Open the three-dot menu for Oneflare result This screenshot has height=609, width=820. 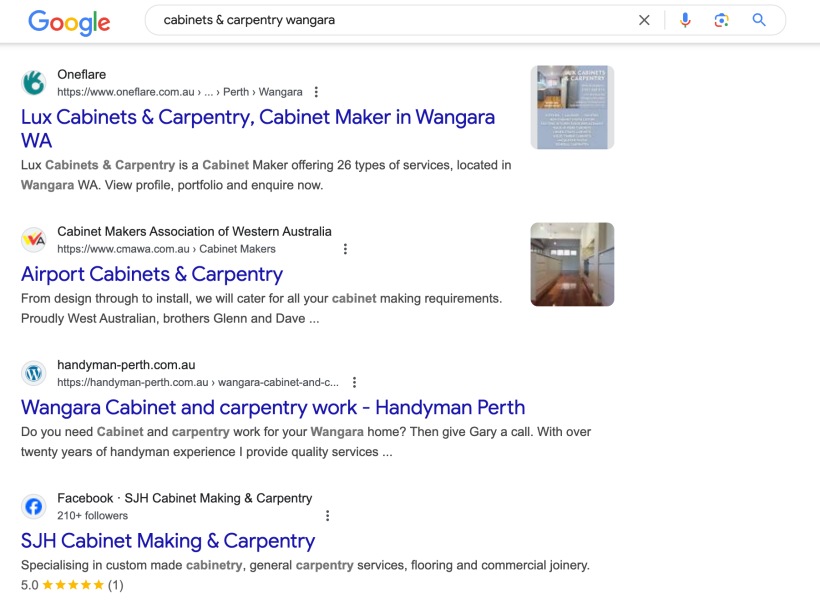tap(316, 92)
